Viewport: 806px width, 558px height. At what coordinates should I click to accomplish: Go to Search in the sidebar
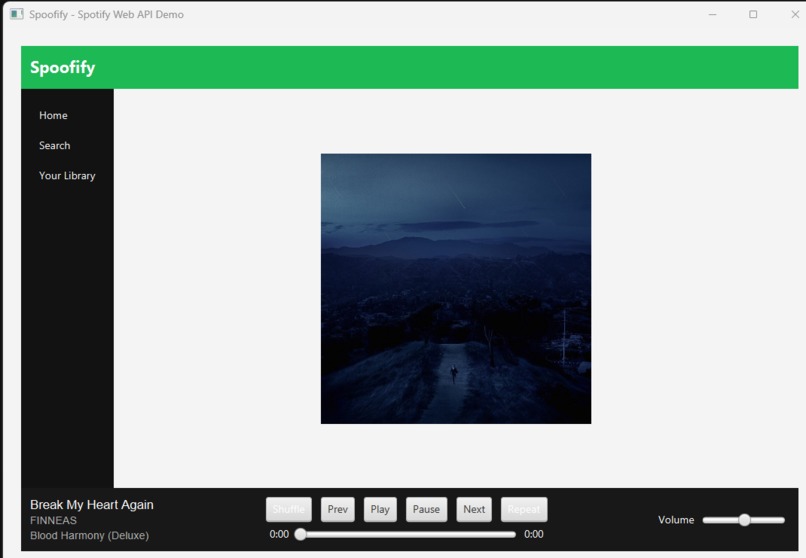[54, 145]
